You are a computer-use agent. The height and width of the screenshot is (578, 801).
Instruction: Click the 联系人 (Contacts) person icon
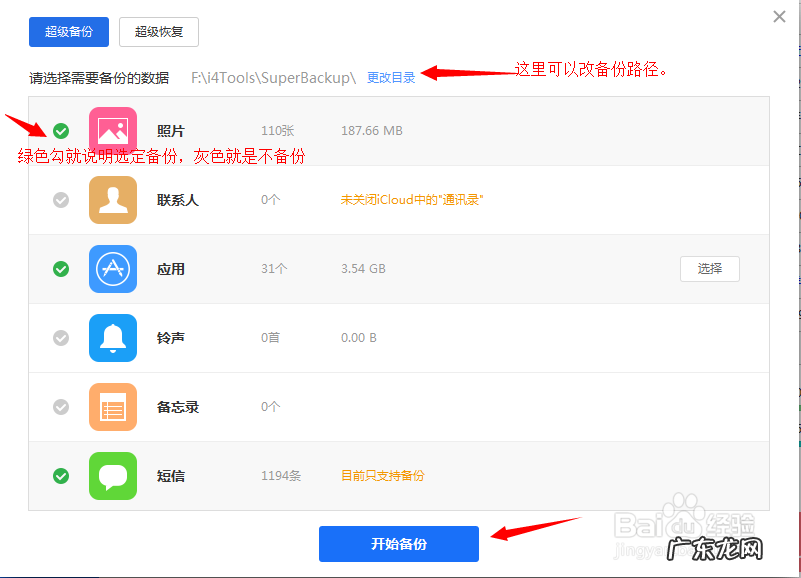[x=112, y=200]
